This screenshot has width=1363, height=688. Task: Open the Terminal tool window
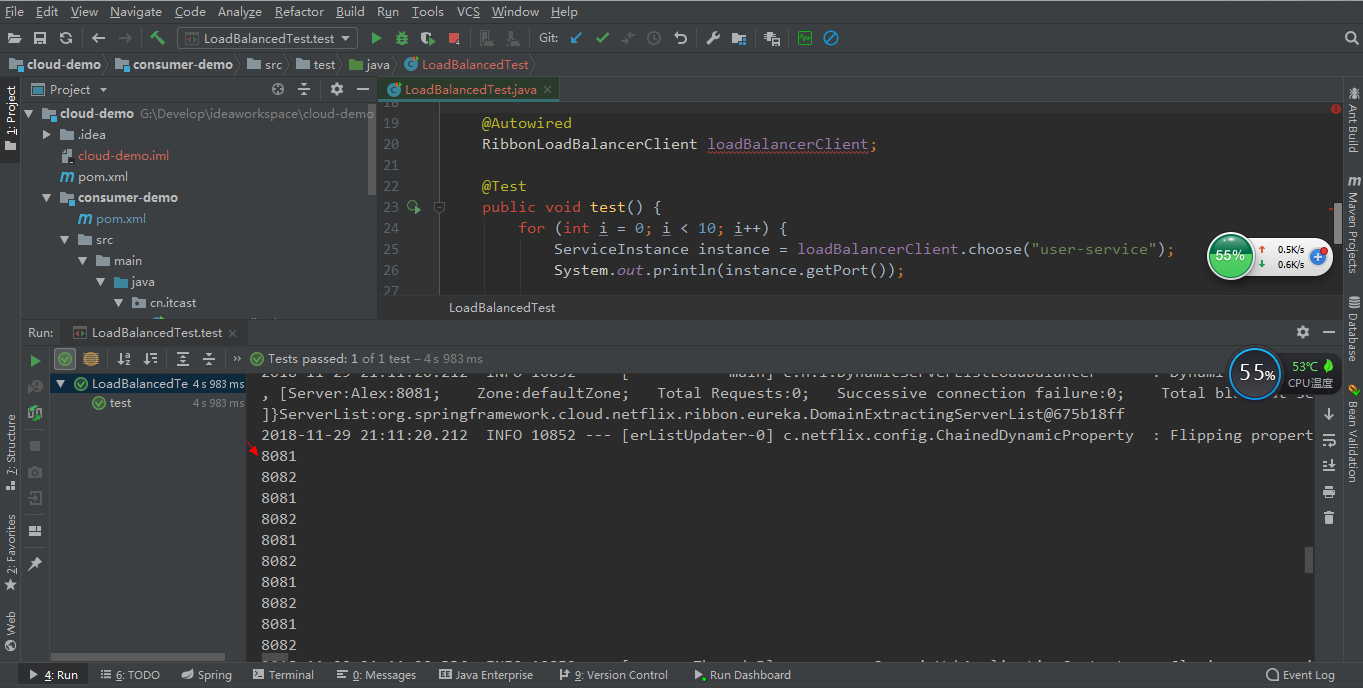pyautogui.click(x=282, y=675)
